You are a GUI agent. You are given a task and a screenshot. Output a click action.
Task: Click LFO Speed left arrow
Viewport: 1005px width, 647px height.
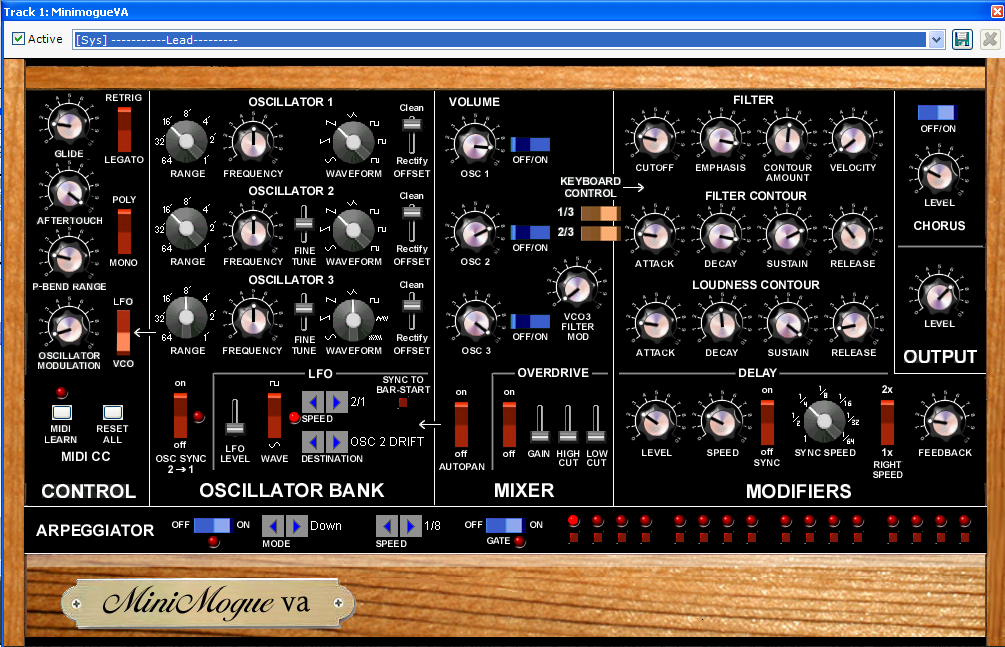coord(313,402)
